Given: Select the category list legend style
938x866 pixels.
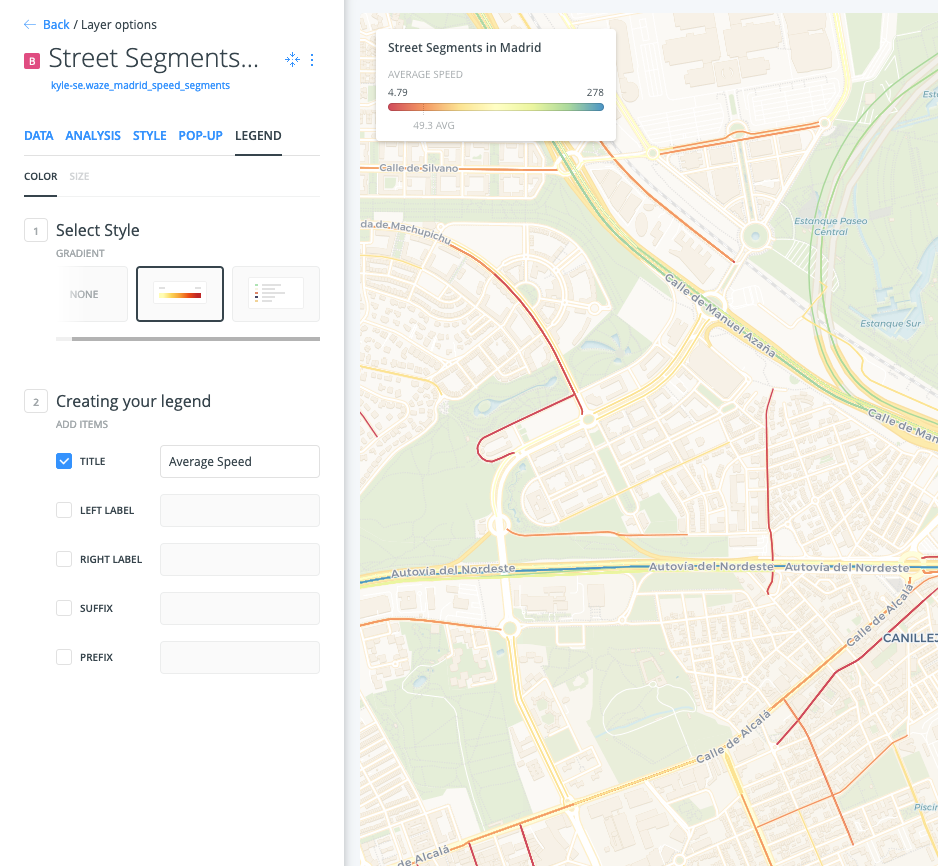Looking at the screenshot, I should tap(275, 293).
